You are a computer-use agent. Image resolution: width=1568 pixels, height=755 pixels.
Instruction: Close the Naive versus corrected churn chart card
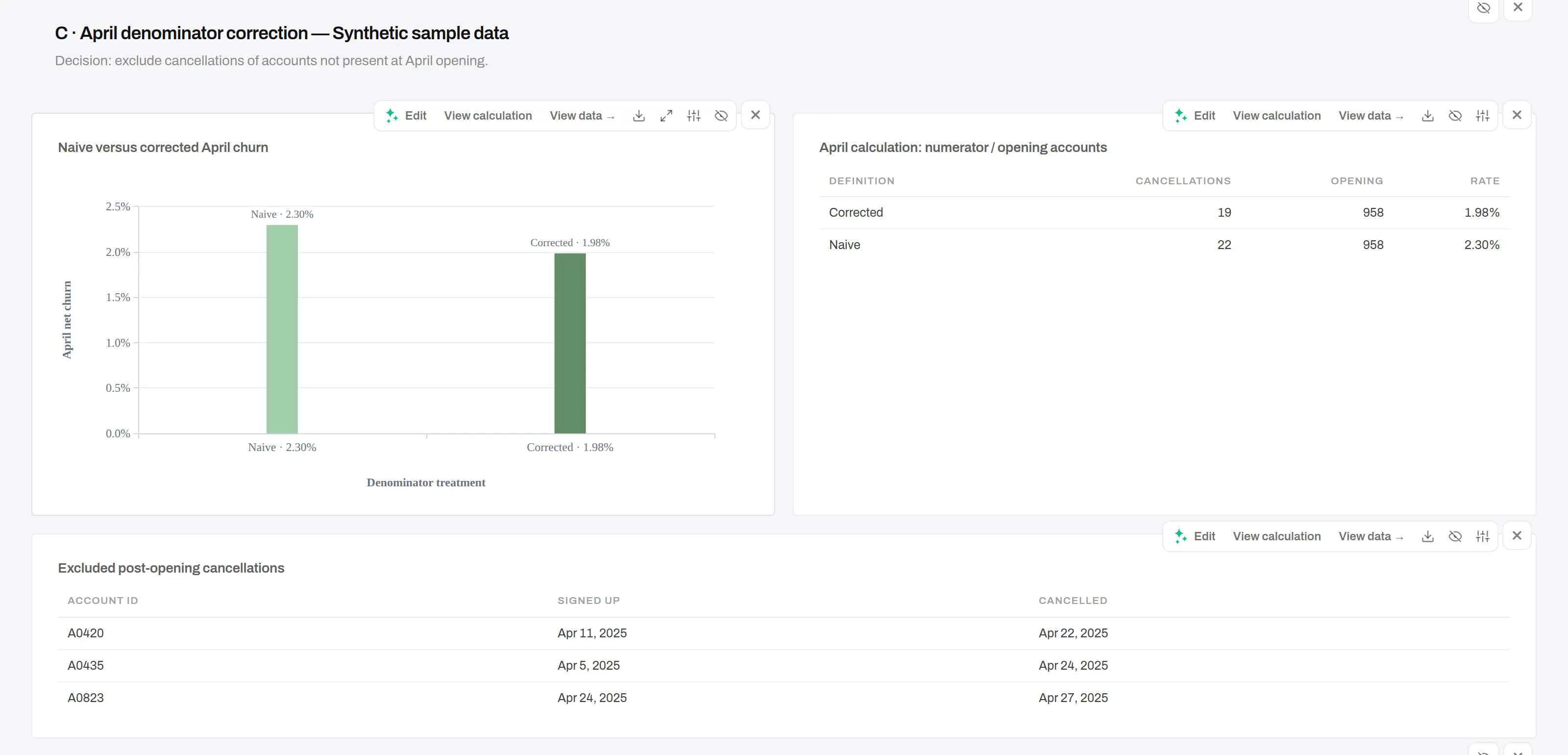756,115
